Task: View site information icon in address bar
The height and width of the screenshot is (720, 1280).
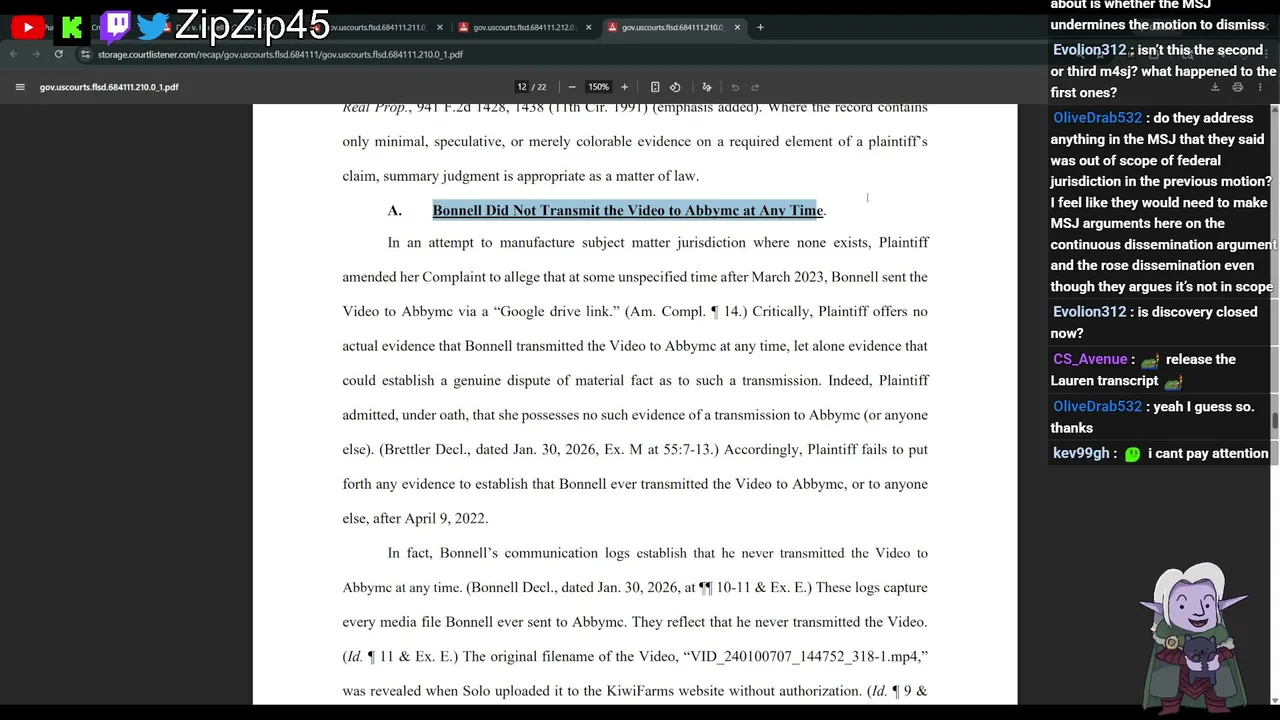Action: pyautogui.click(x=85, y=54)
